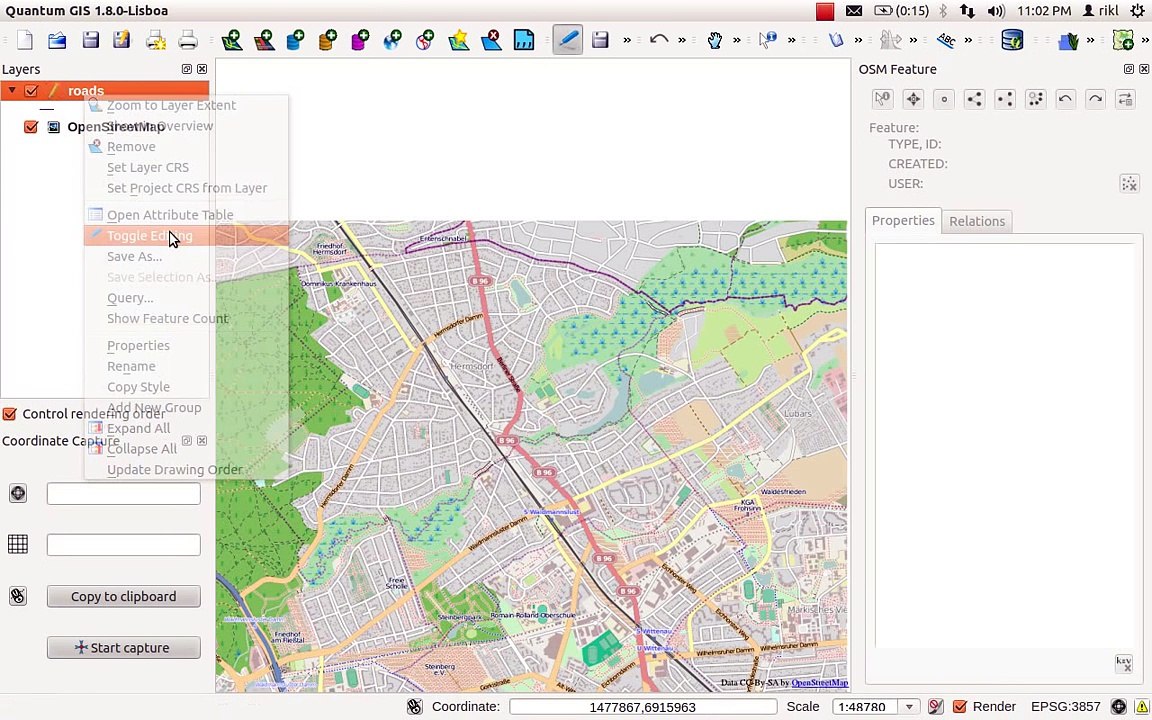Image resolution: width=1152 pixels, height=720 pixels.
Task: Click the OpenLayers map-plus plugin icon
Action: [1123, 40]
